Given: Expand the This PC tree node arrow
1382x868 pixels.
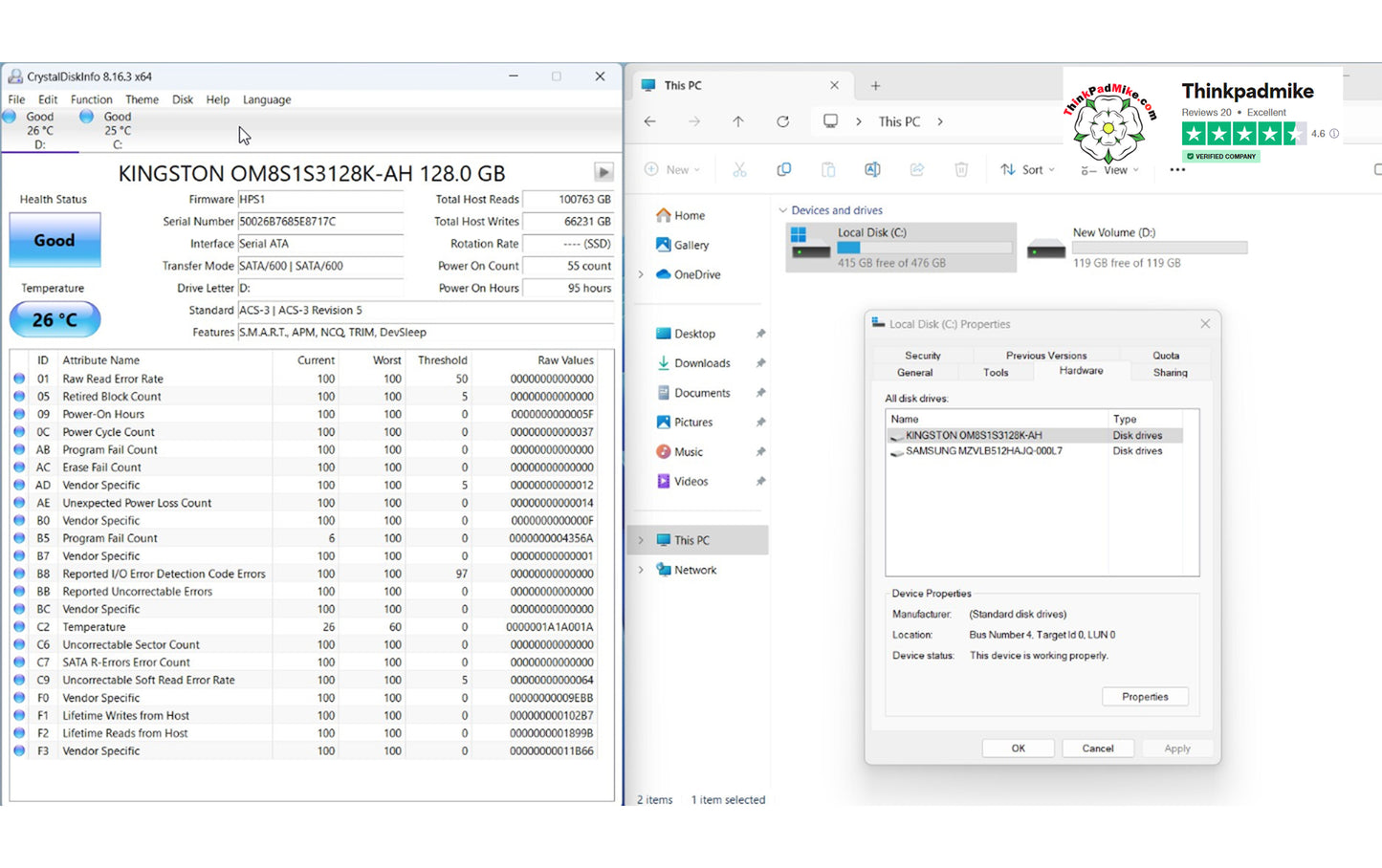Looking at the screenshot, I should [x=641, y=540].
